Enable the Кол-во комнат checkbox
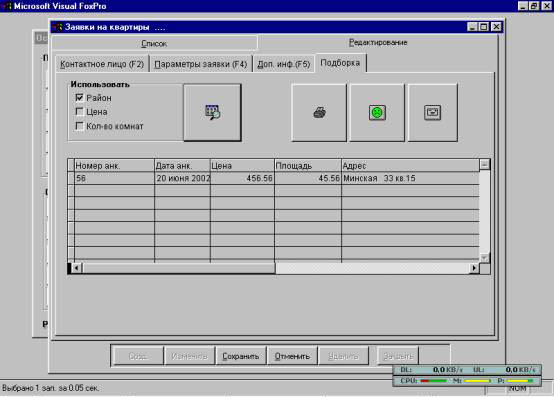This screenshot has height=397, width=554. pyautogui.click(x=79, y=126)
